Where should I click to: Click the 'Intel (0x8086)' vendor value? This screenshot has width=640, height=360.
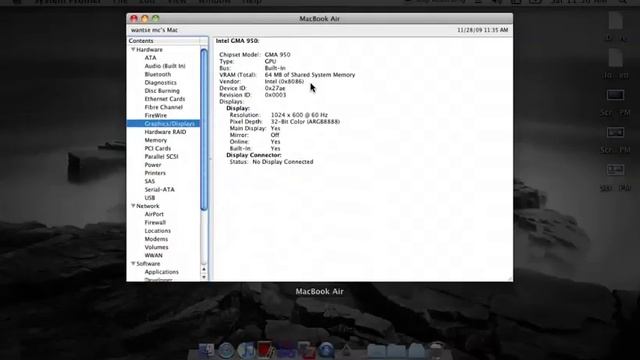click(284, 81)
